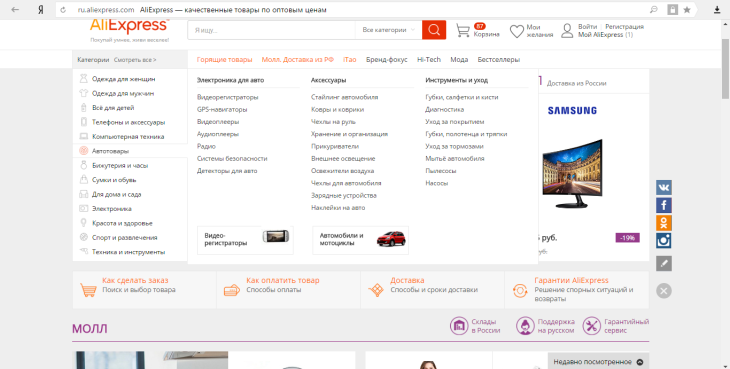Close the social sidebar with X icon
The height and width of the screenshot is (369, 730).
[x=664, y=291]
